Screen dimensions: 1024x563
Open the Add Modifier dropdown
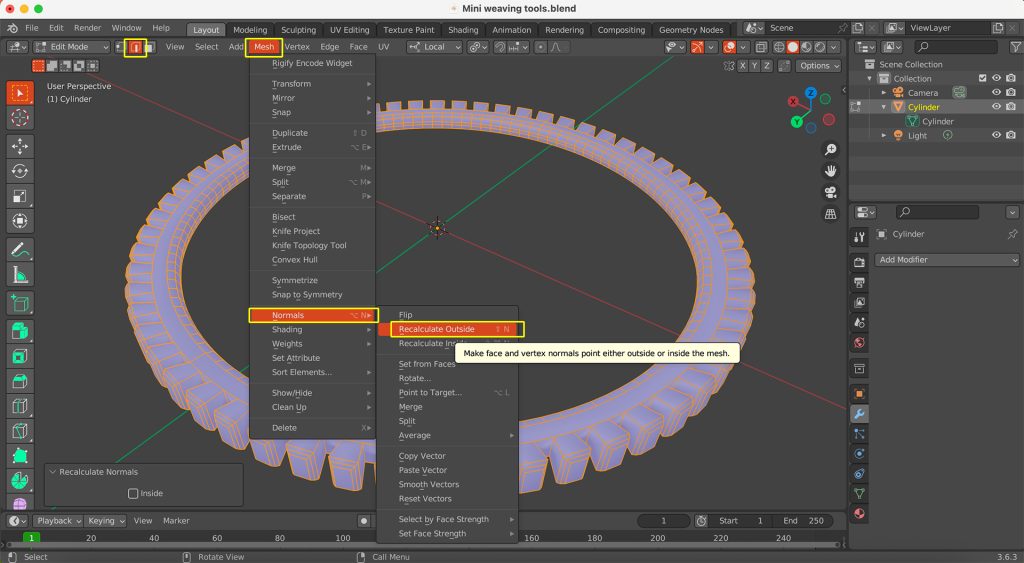pyautogui.click(x=946, y=260)
